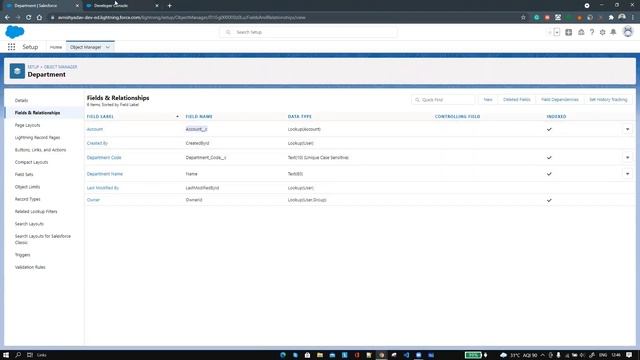Open Windows taskbar Search
Screen dimensions: 640x360
point(18,355)
